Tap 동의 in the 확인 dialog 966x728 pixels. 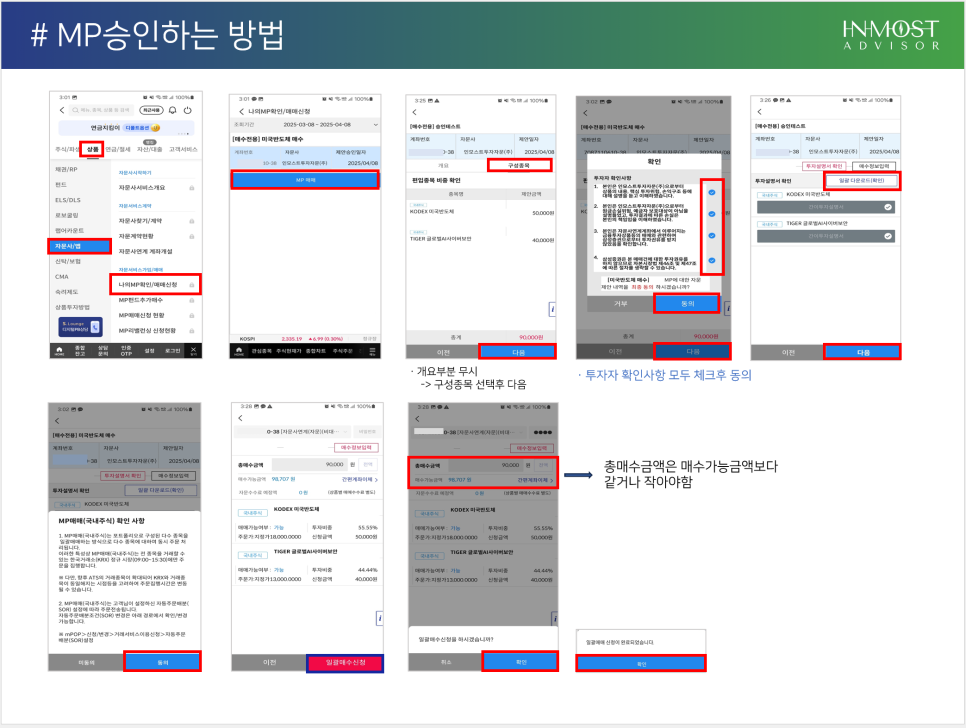[x=687, y=304]
